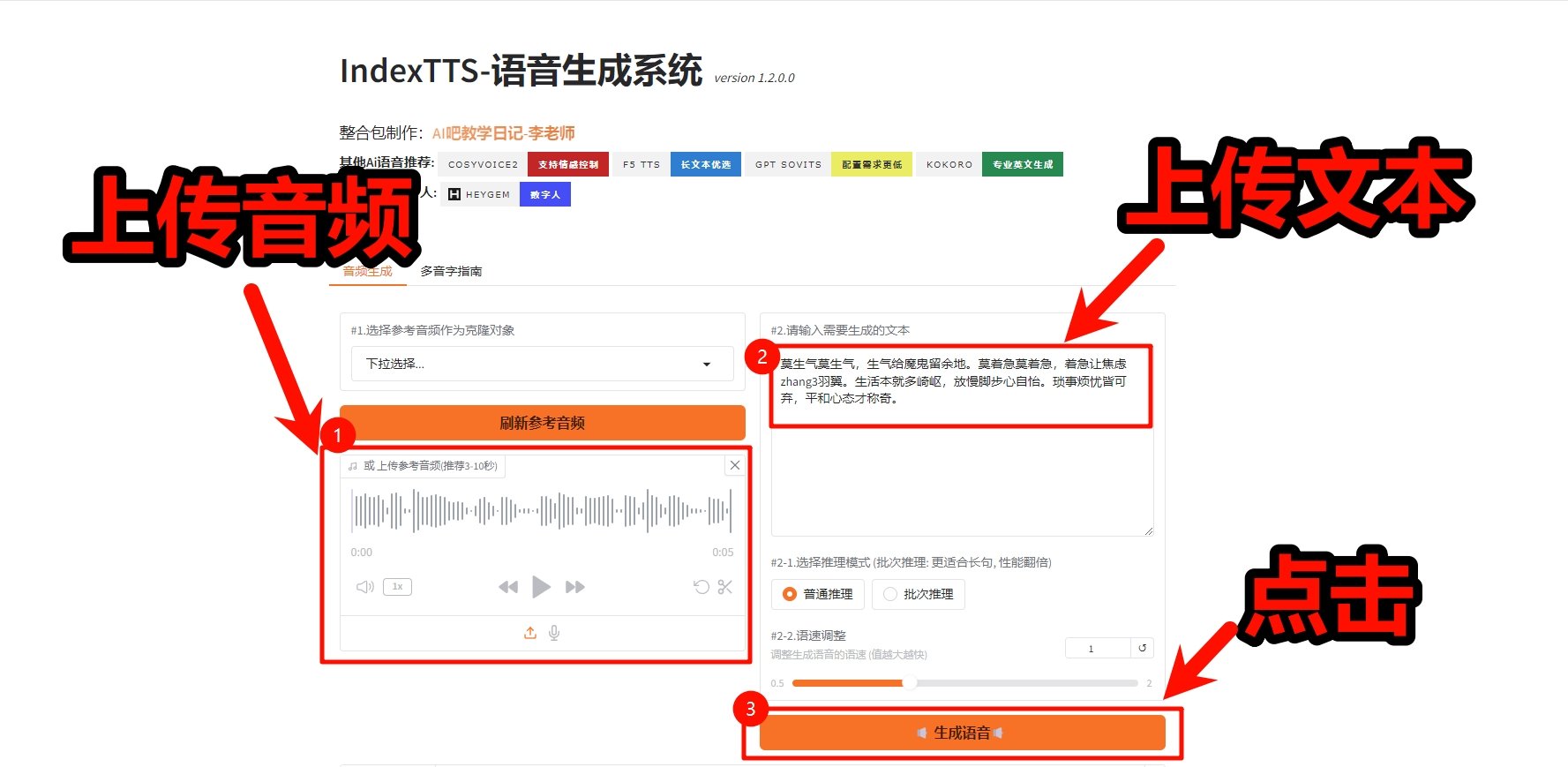
Task: Open the 下拉选择 reference audio dropdown
Action: [x=542, y=364]
